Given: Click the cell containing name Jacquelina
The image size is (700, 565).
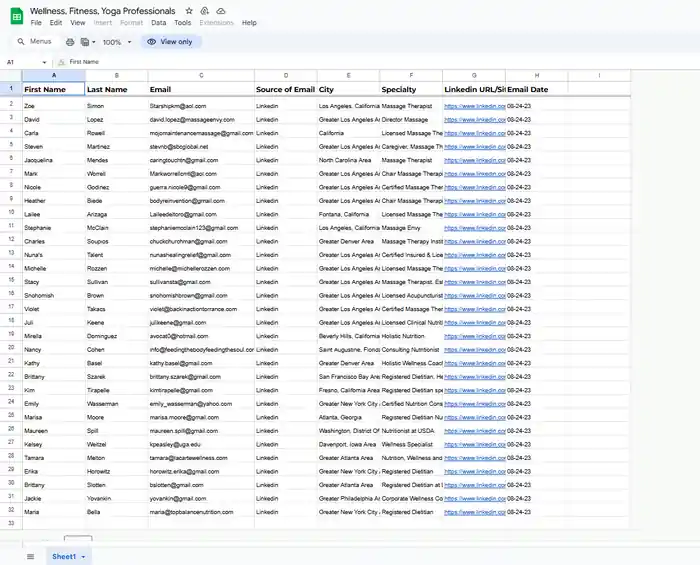Looking at the screenshot, I should pos(54,160).
